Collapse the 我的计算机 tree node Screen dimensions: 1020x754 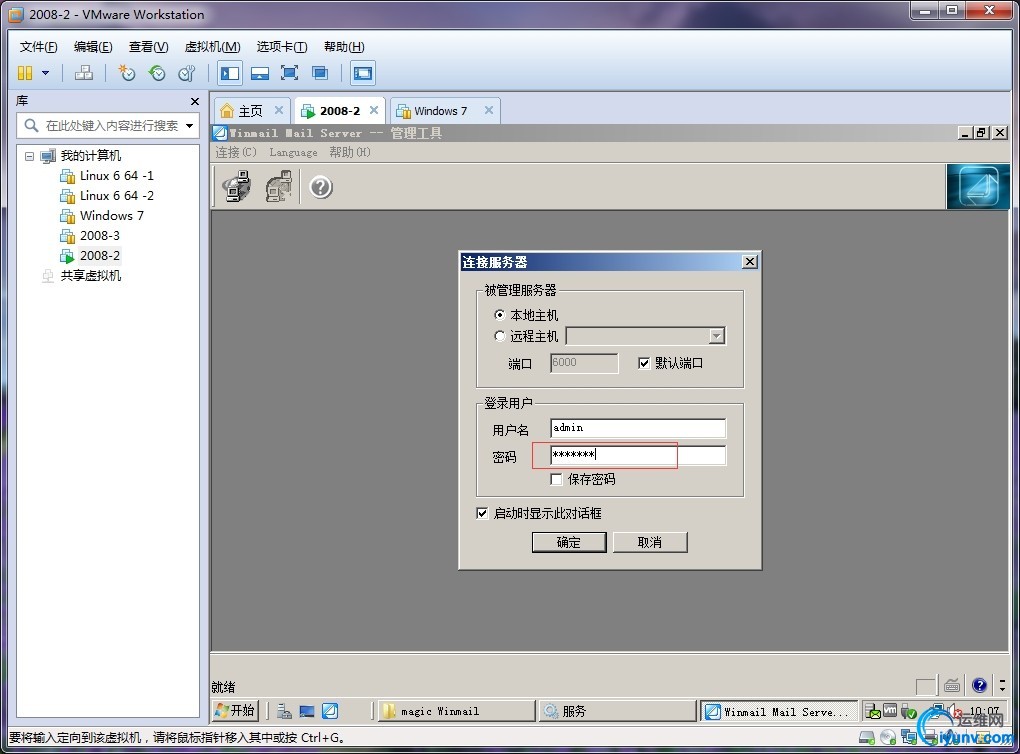click(x=29, y=156)
